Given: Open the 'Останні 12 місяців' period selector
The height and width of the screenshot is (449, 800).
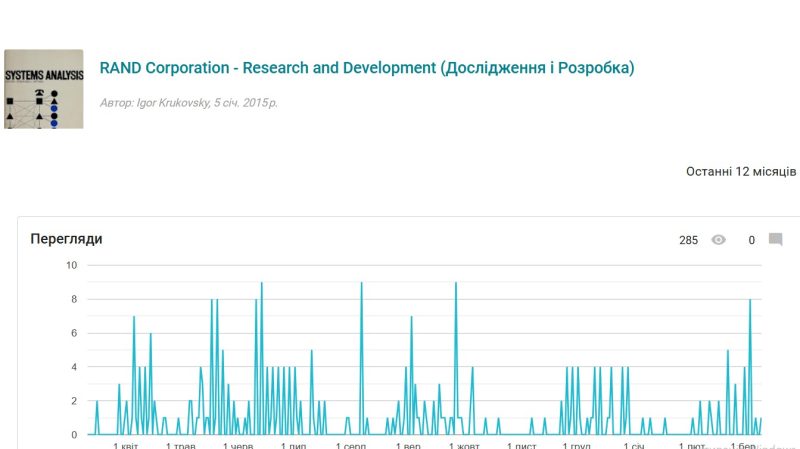Looking at the screenshot, I should [741, 171].
